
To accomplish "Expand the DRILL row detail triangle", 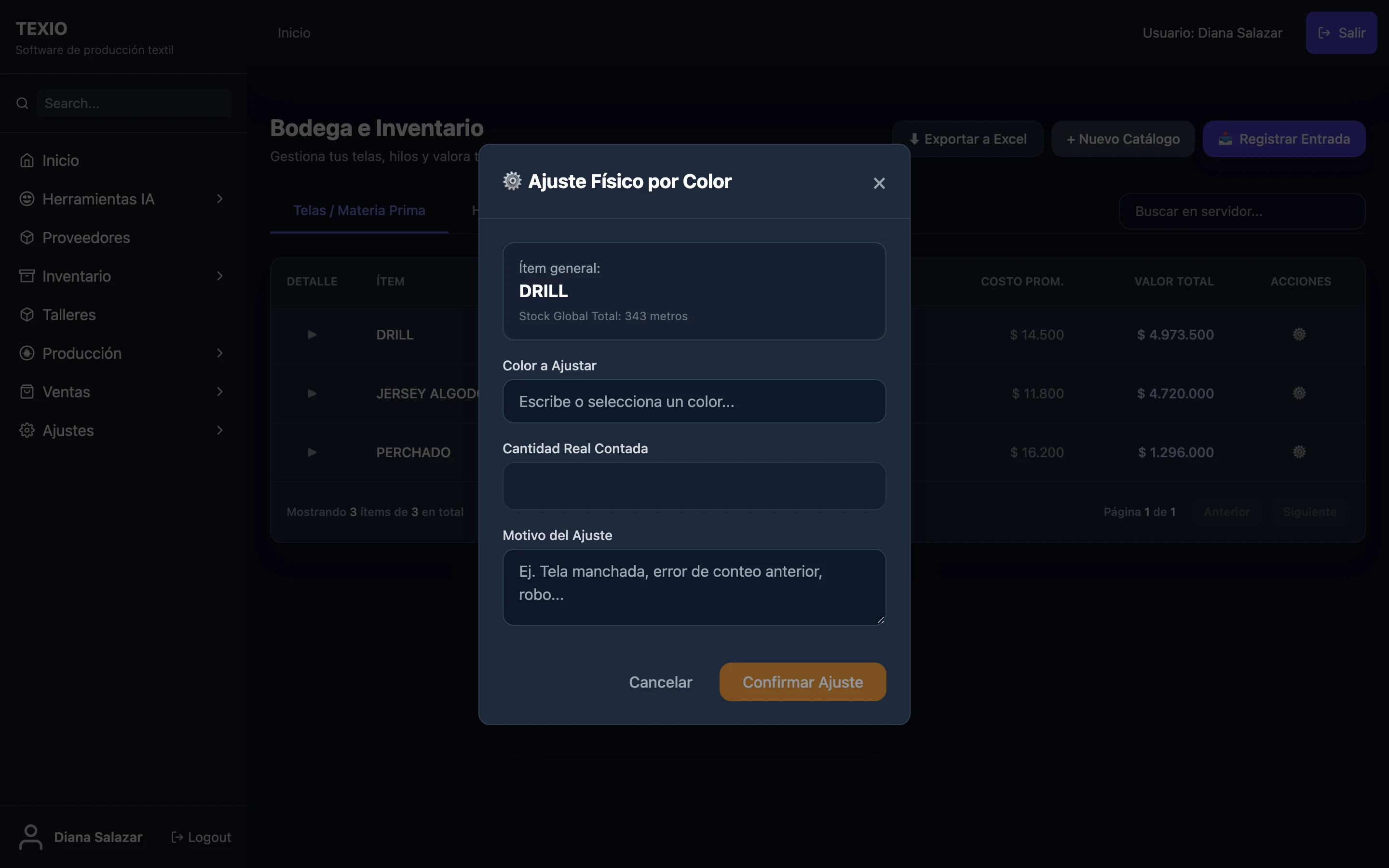I will click(x=312, y=334).
